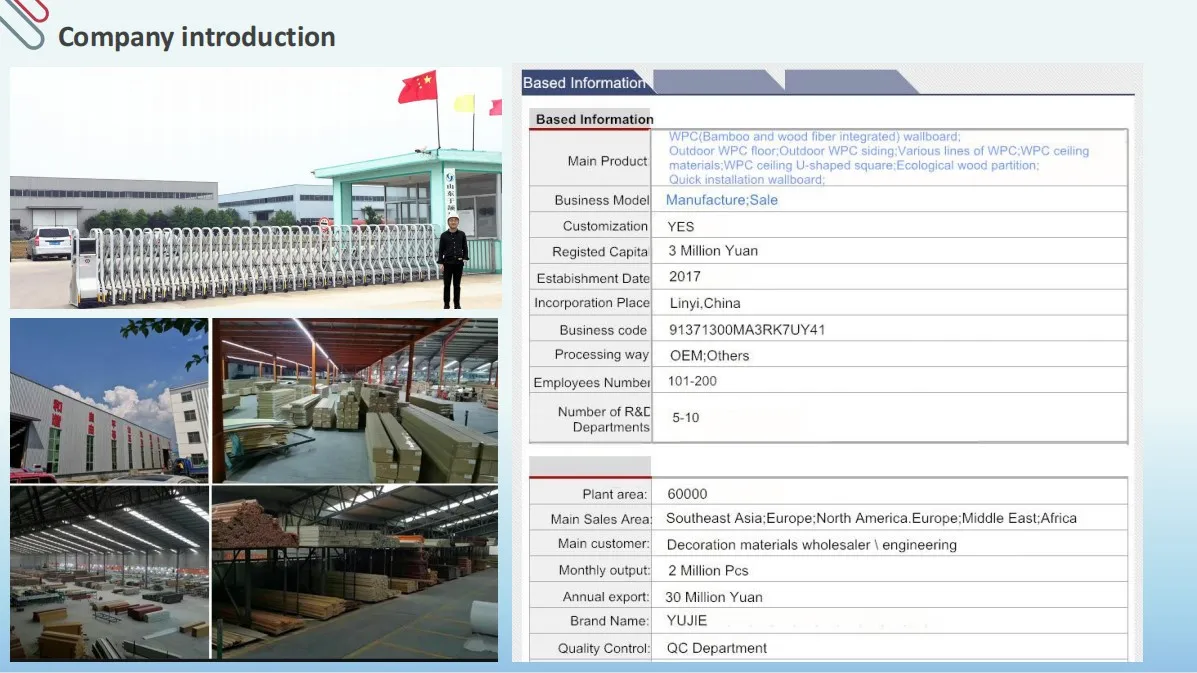The image size is (1197, 673).
Task: Click the 'Manufacture;Sale' link
Action: point(721,200)
